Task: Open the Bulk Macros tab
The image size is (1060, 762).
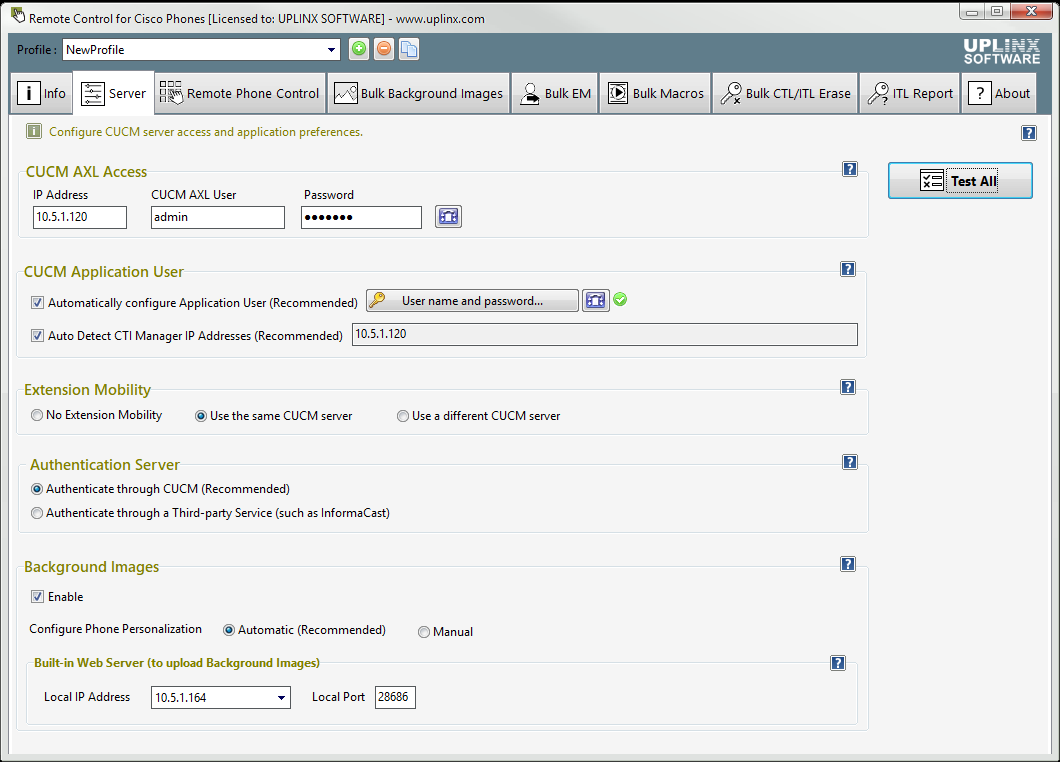Action: [655, 93]
